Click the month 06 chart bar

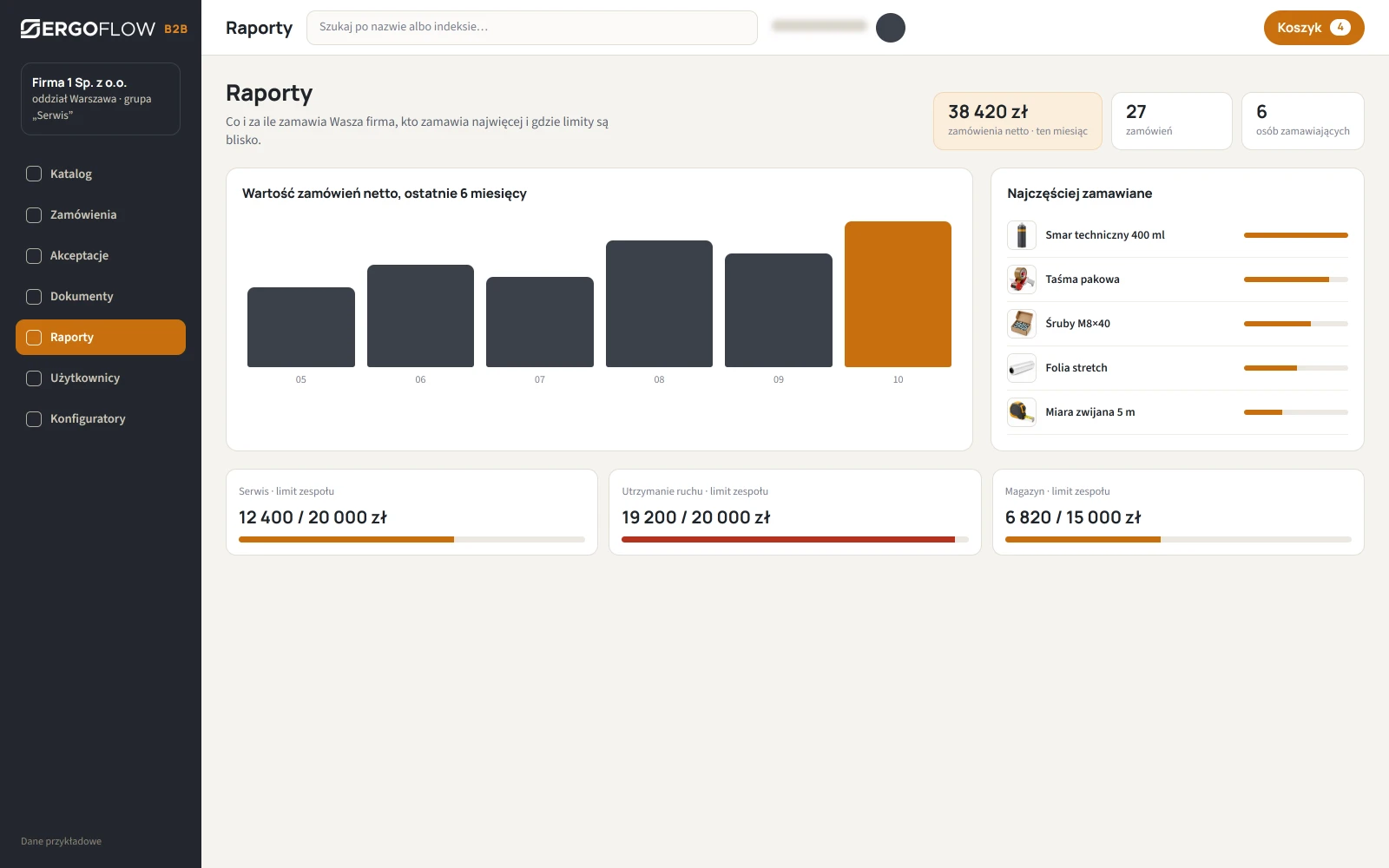point(420,316)
